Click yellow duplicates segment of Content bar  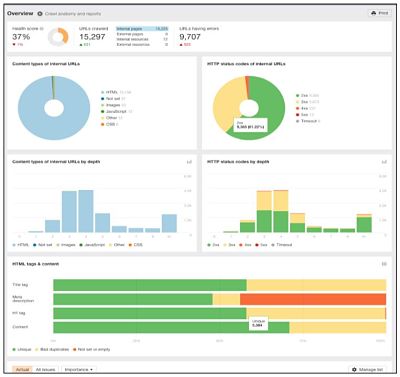(x=338, y=327)
